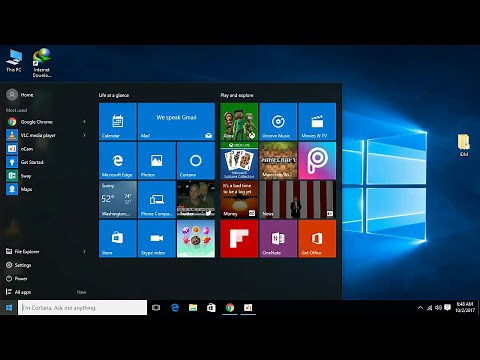Screen dimensions: 480x360
Task: Click the Windows Start button
Action: tap(9, 307)
